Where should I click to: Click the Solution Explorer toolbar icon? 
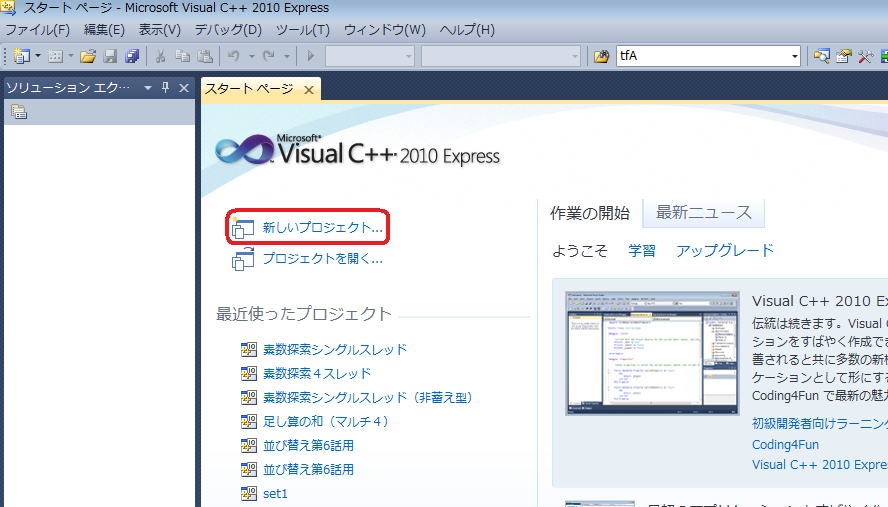821,56
